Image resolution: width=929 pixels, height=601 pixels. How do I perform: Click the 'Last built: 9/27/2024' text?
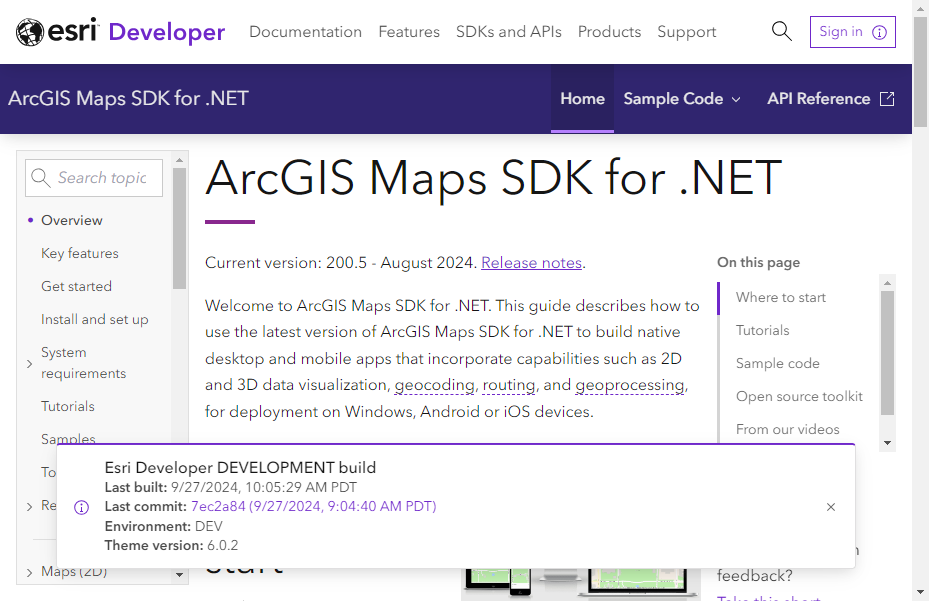230,487
